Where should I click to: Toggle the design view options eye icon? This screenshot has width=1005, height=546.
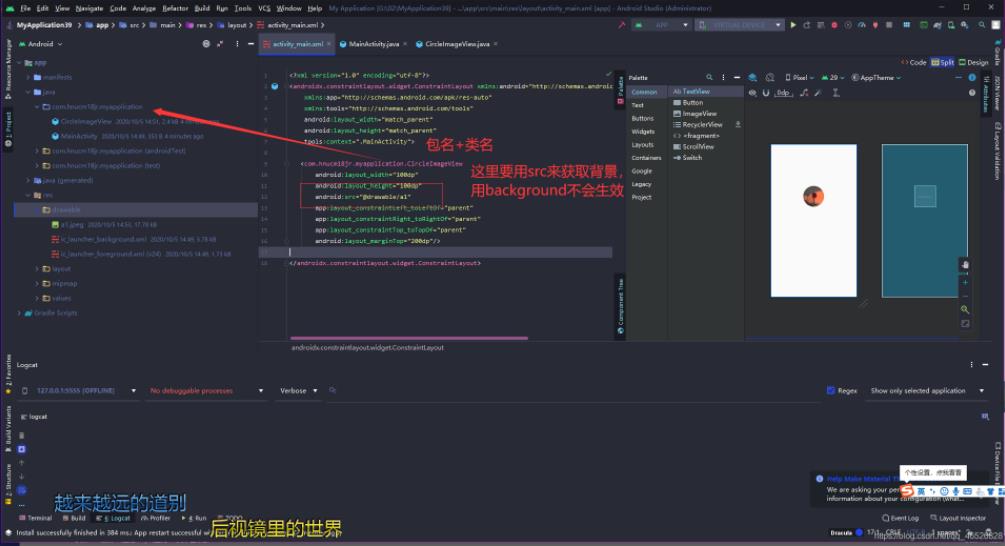752,93
